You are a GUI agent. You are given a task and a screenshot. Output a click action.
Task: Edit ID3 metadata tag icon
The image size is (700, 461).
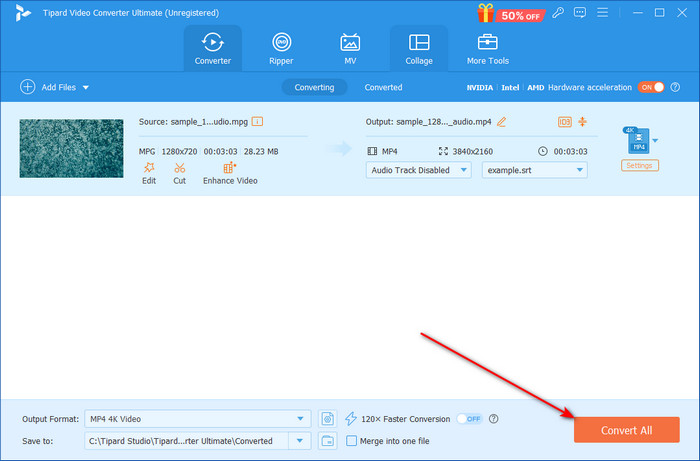click(x=565, y=121)
